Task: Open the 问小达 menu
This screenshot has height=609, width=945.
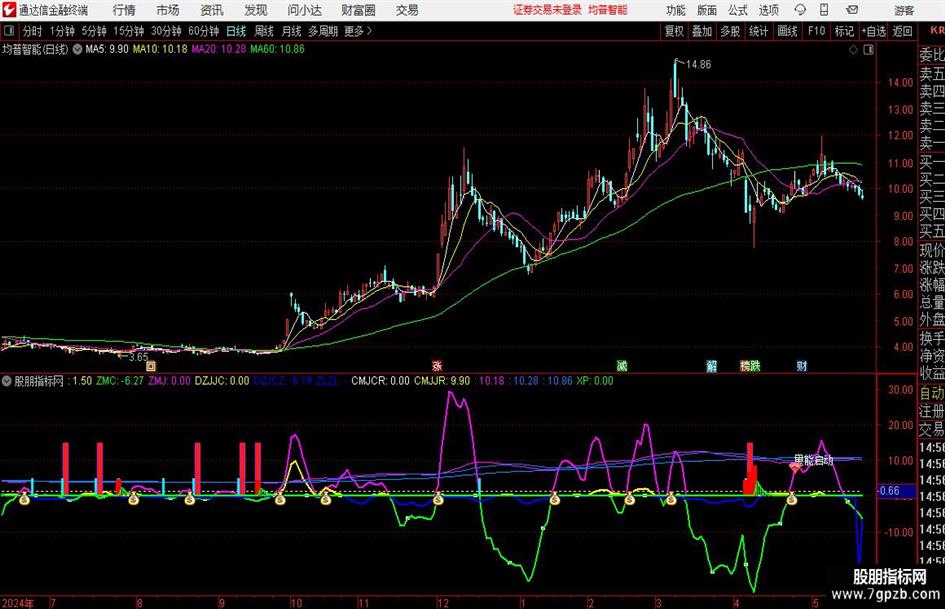Action: point(304,10)
